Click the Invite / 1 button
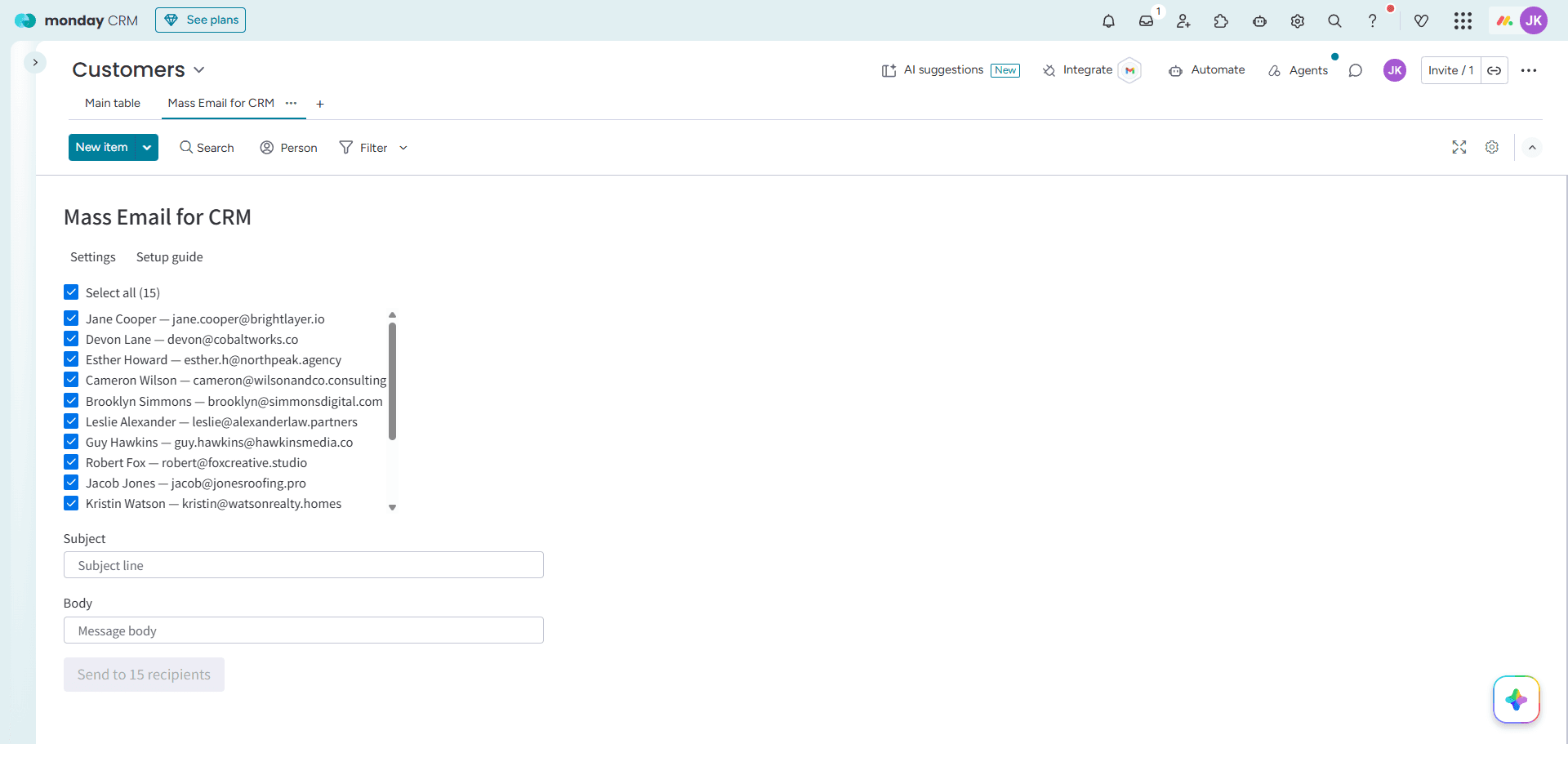This screenshot has height=784, width=1568. coord(1450,70)
